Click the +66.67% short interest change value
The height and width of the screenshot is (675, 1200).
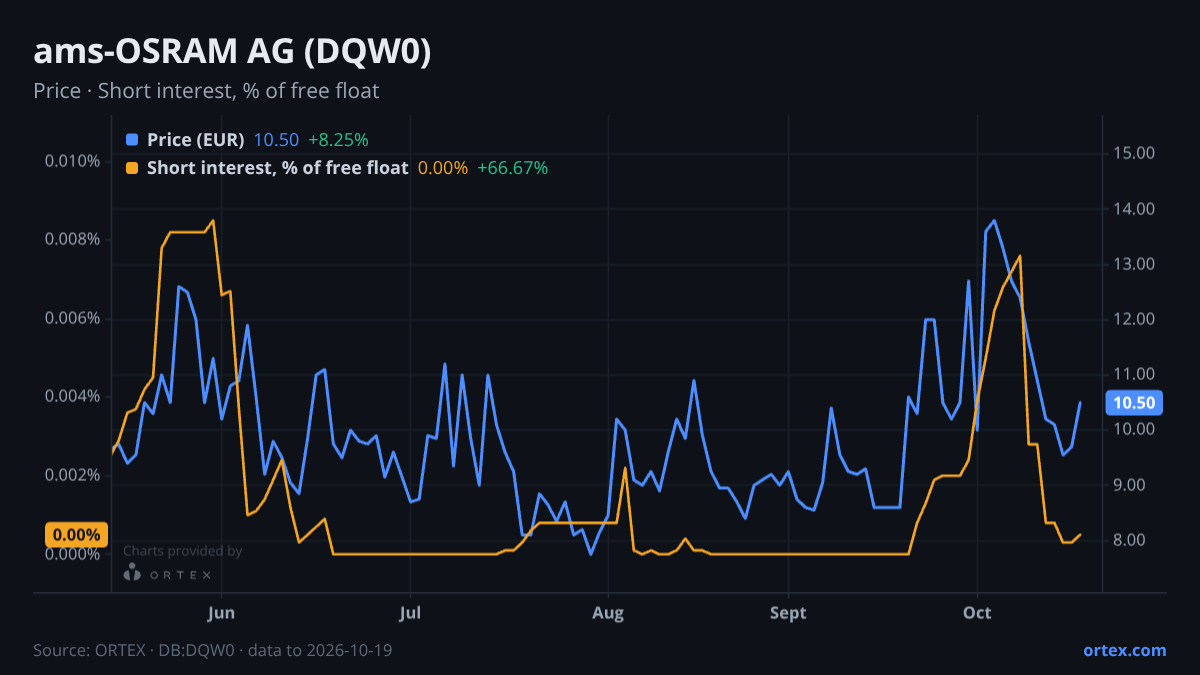tap(512, 168)
